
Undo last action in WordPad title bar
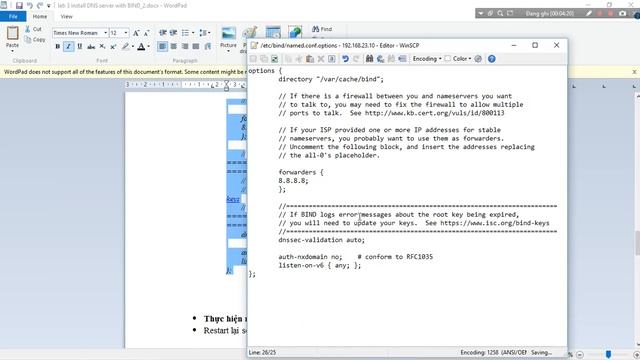[29, 5]
